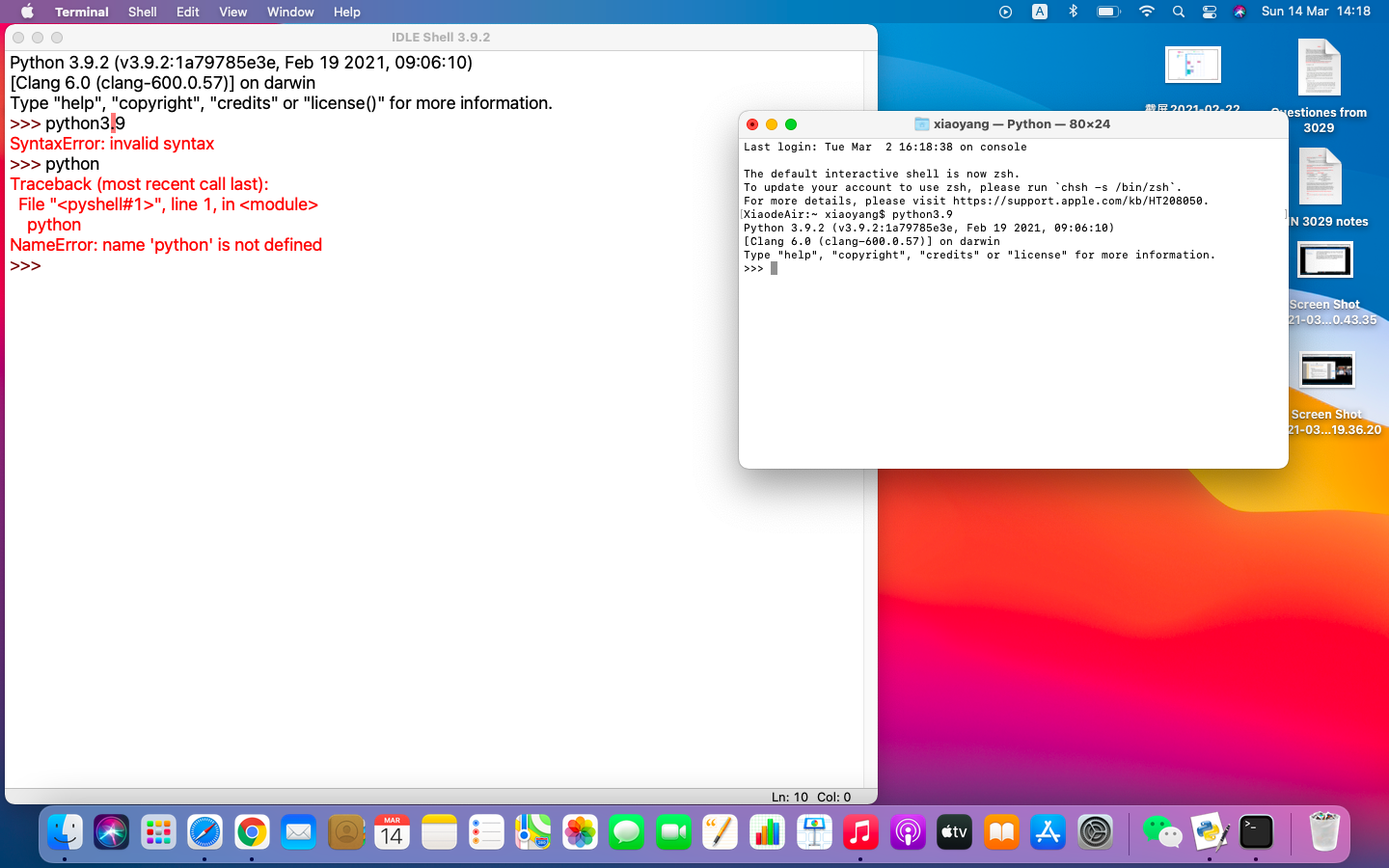Open the Mail app in Dock

[x=298, y=831]
